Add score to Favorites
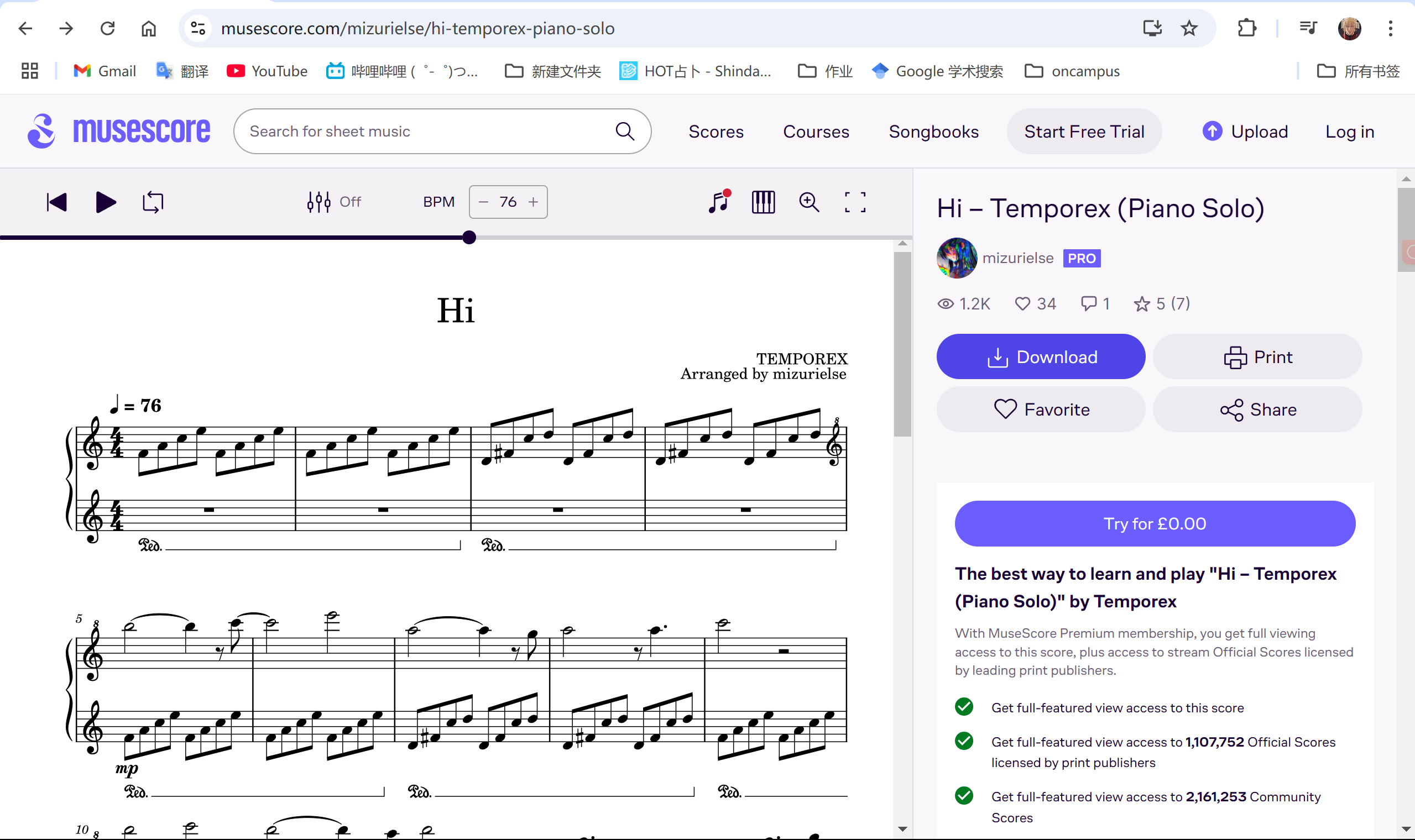Viewport: 1415px width, 840px height. click(x=1041, y=410)
